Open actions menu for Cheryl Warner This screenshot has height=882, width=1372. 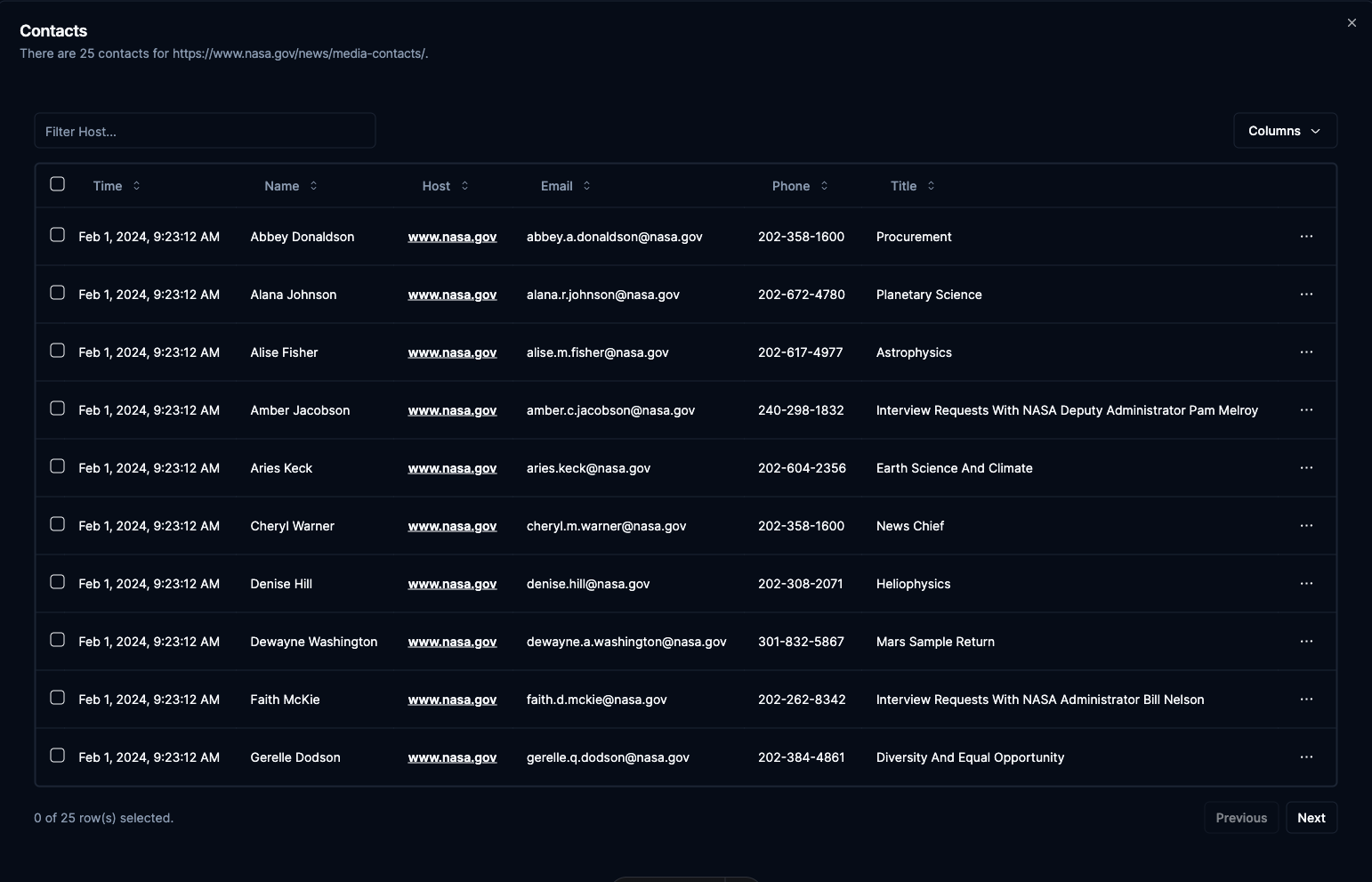click(1306, 525)
